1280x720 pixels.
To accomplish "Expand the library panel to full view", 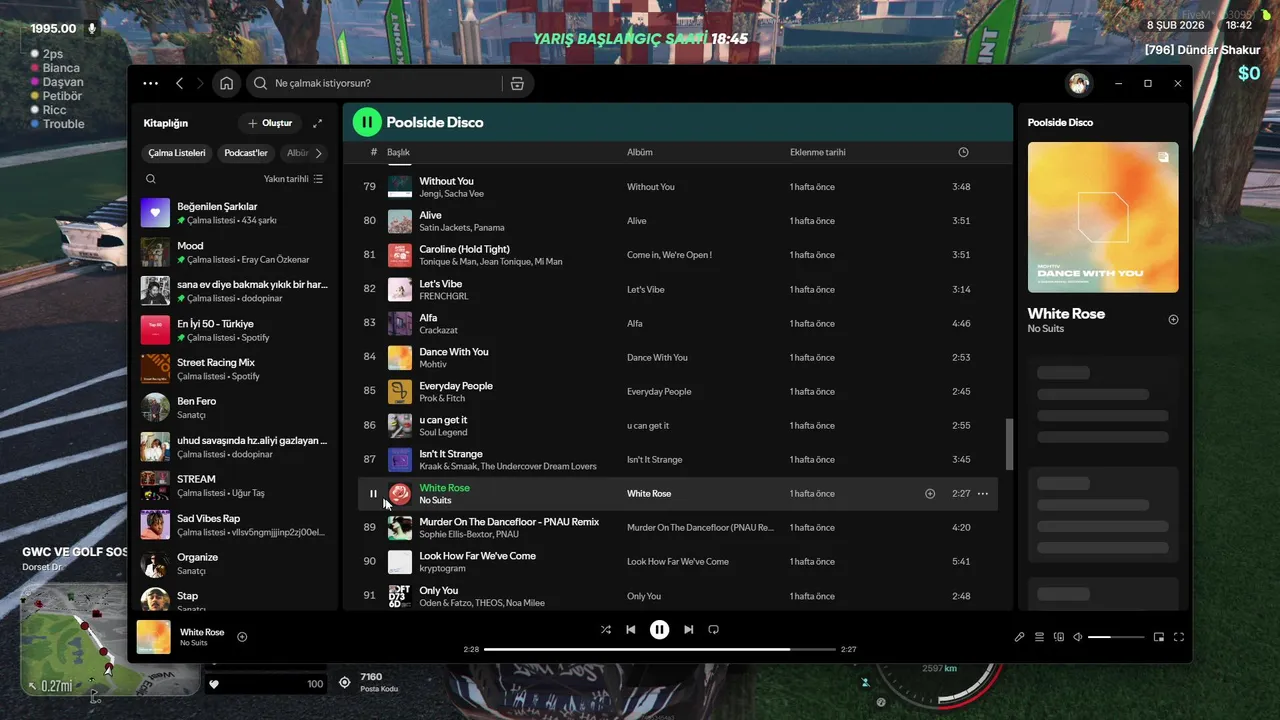I will [317, 123].
